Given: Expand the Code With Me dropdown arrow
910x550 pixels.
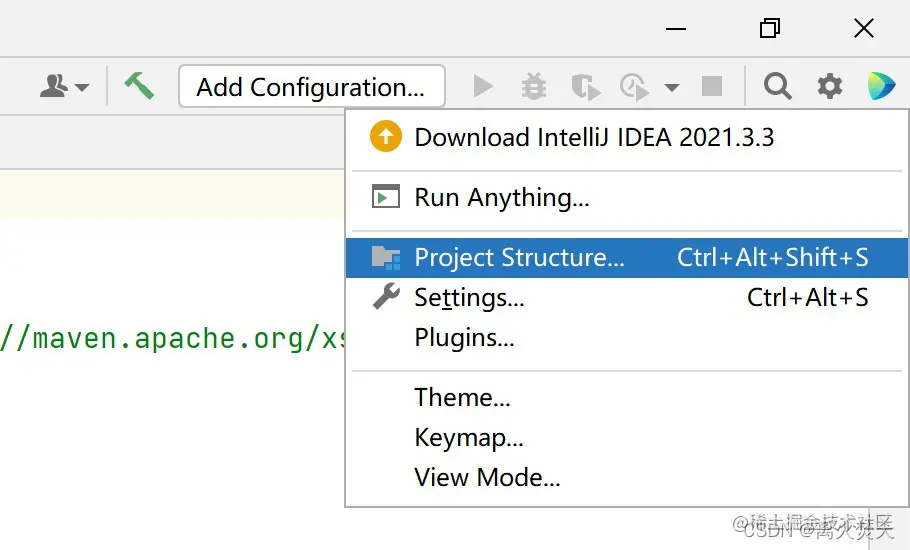Looking at the screenshot, I should (x=82, y=88).
